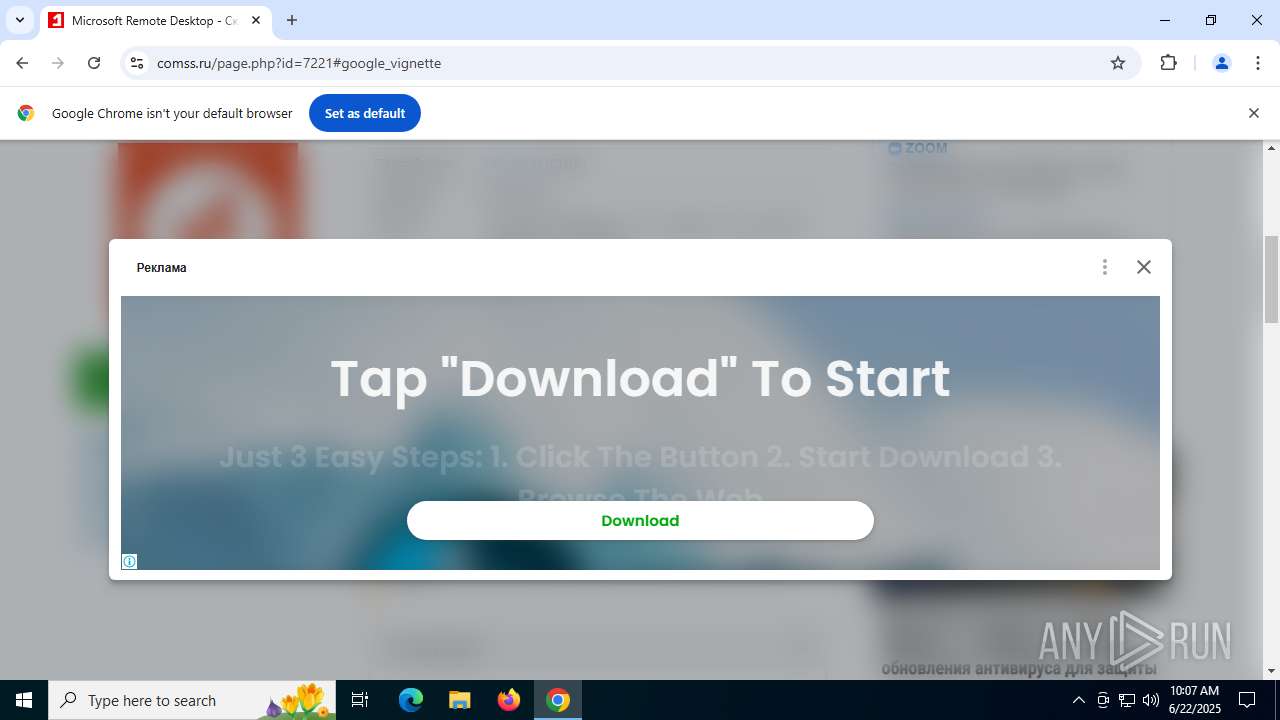Click the AdChoices info icon
The height and width of the screenshot is (720, 1280).
(129, 562)
